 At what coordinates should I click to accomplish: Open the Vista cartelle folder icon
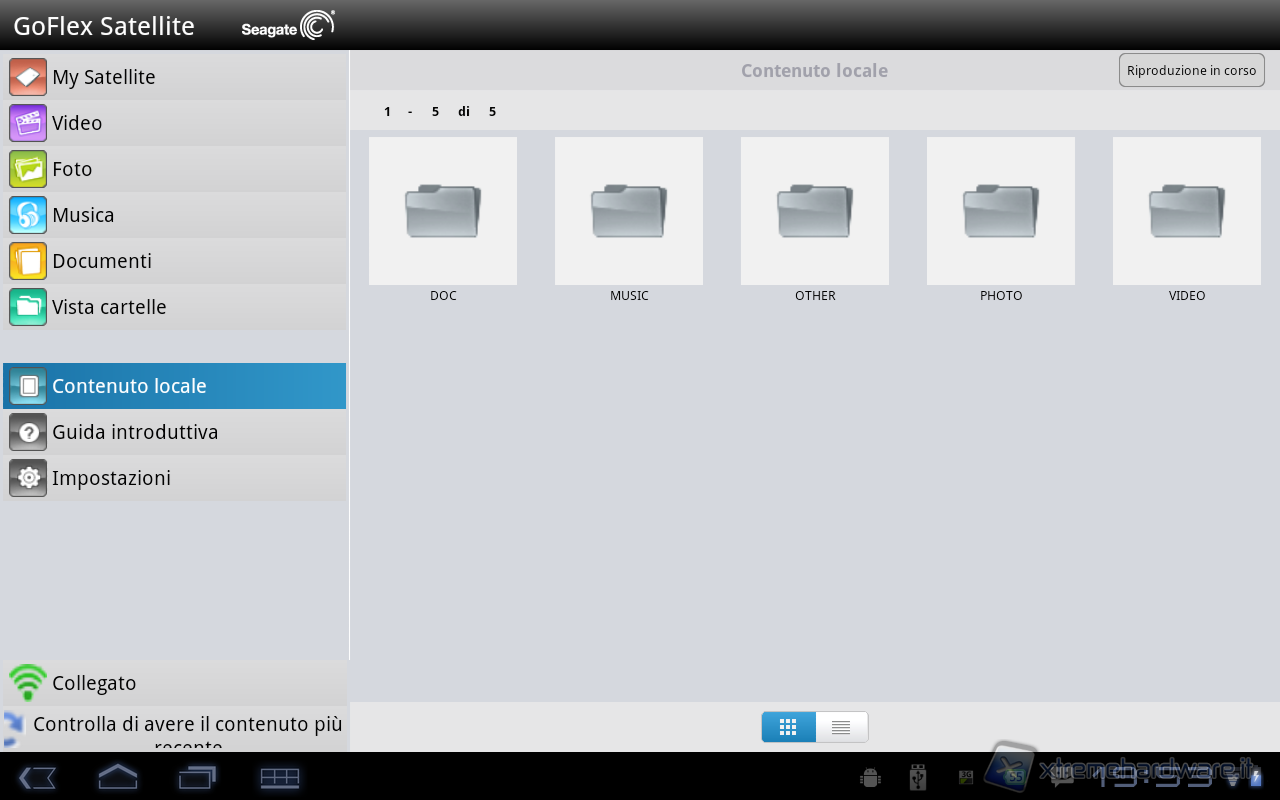pos(28,307)
